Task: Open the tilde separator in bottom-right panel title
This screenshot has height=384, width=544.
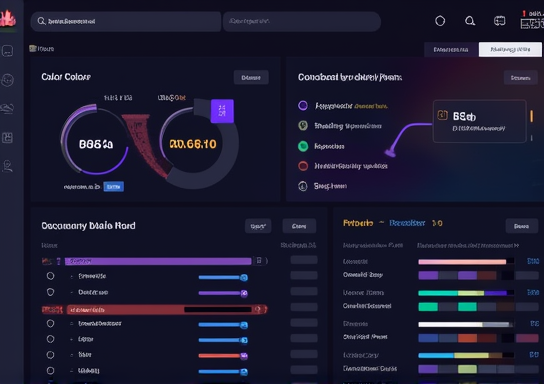Action: coord(381,223)
